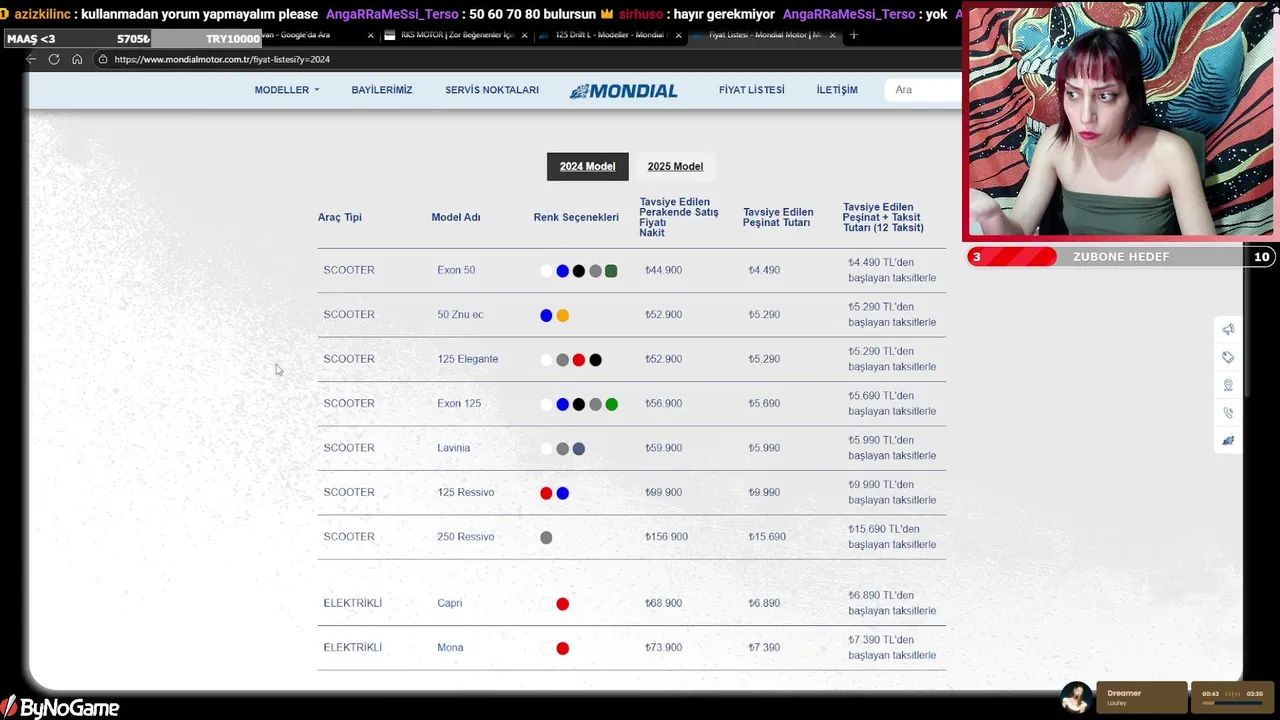Click the ₺15.690 down payment cell
Image resolution: width=1280 pixels, height=720 pixels.
point(767,537)
